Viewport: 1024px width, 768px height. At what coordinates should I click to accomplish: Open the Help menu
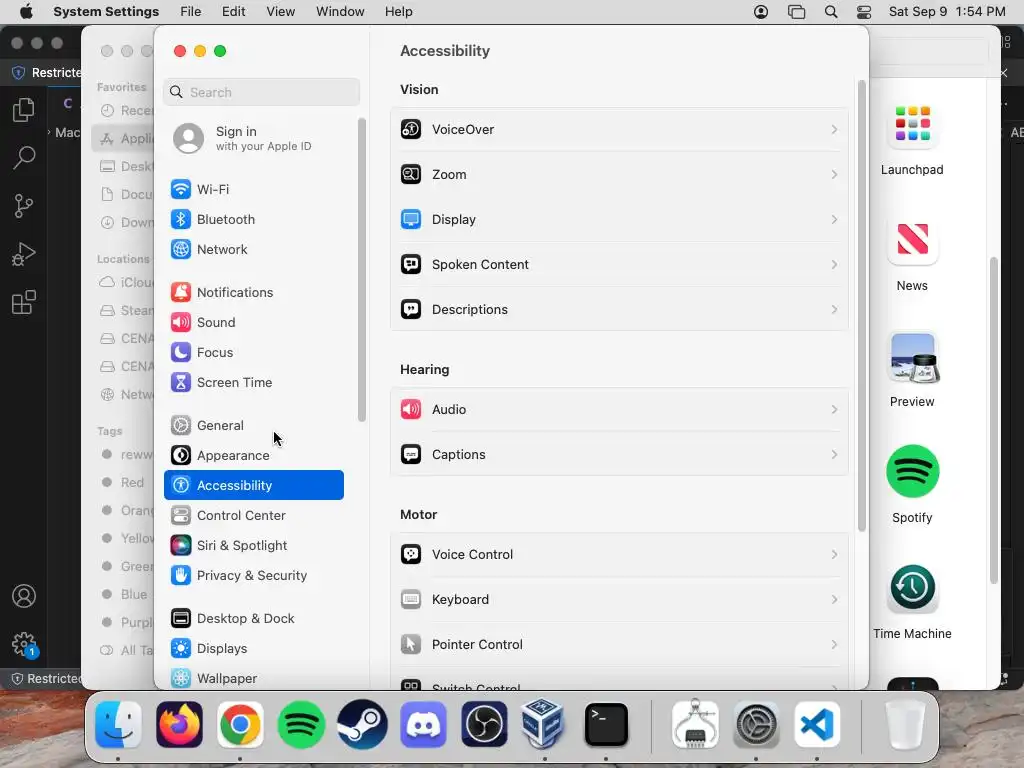[x=398, y=12]
